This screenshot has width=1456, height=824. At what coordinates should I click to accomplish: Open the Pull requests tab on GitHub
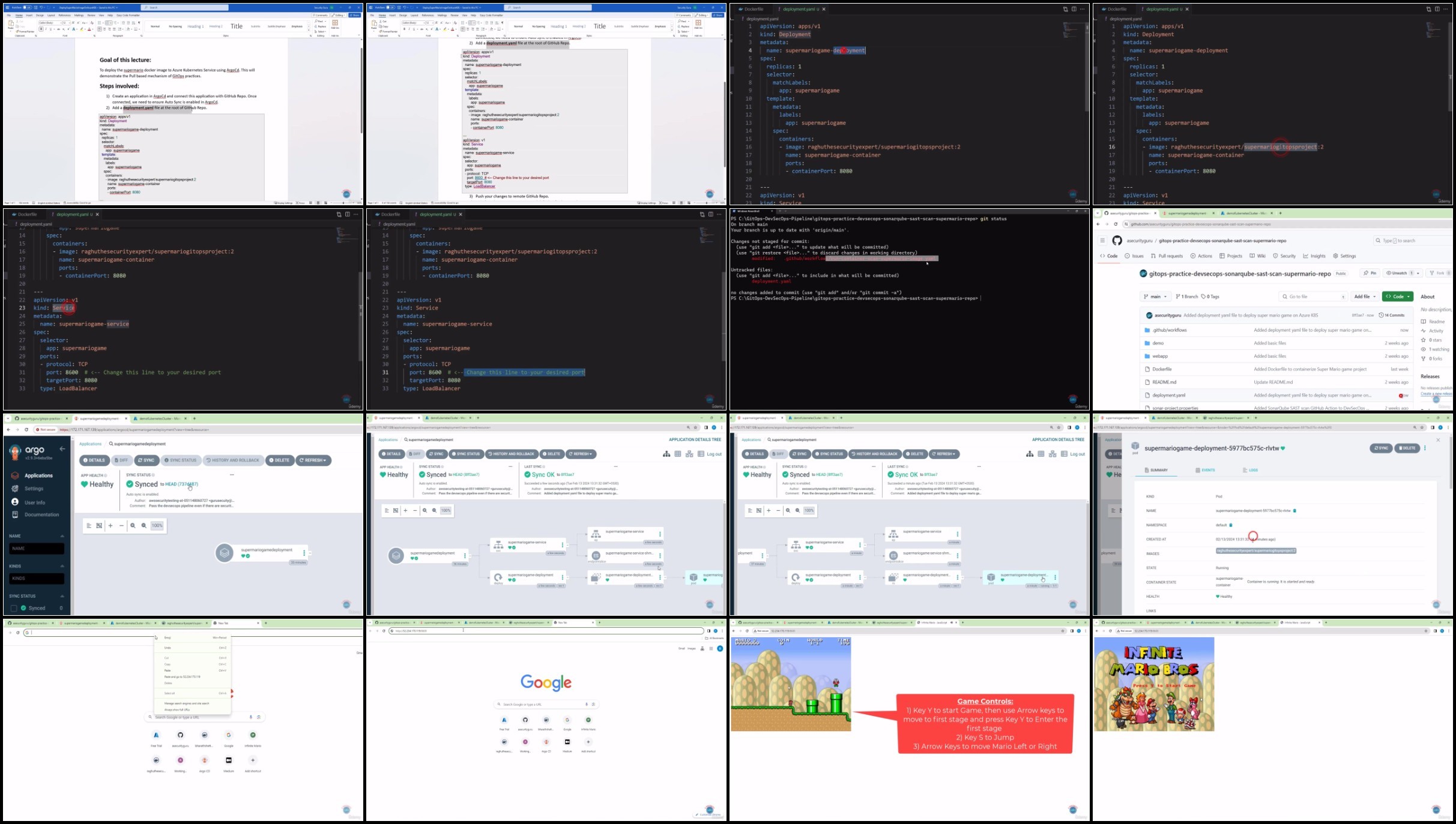point(1167,256)
